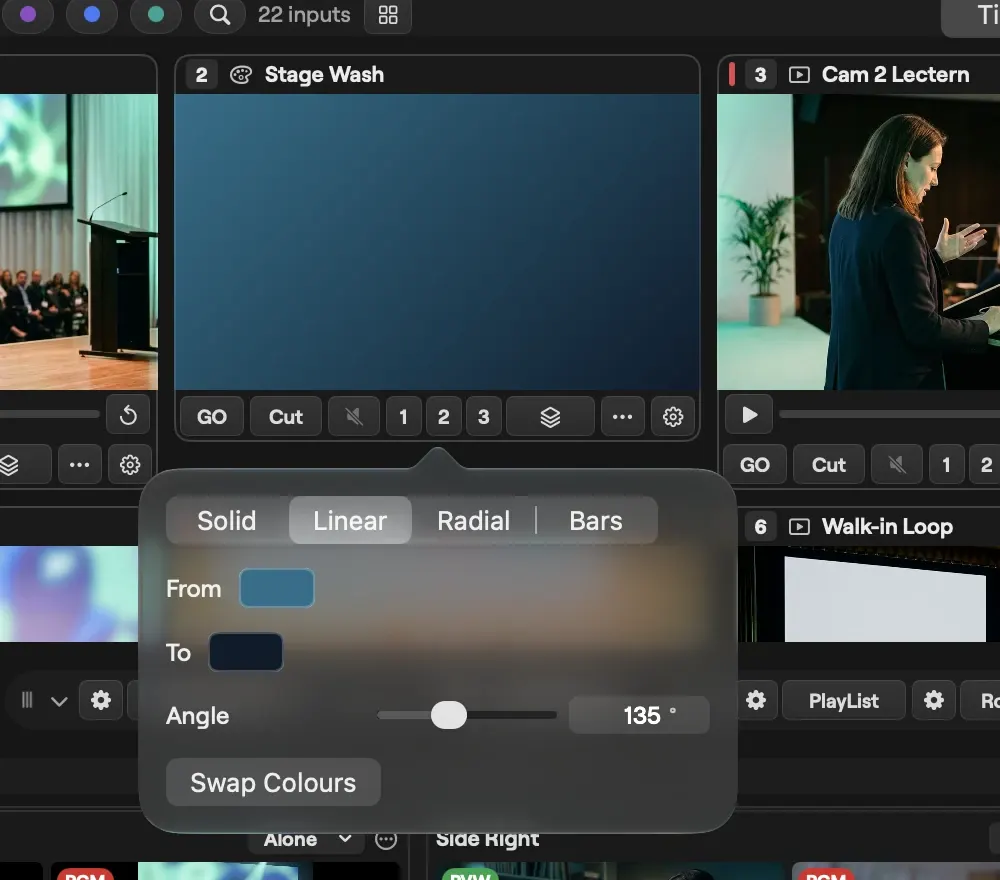
Task: Click GO on Stage Wash input
Action: tap(212, 416)
